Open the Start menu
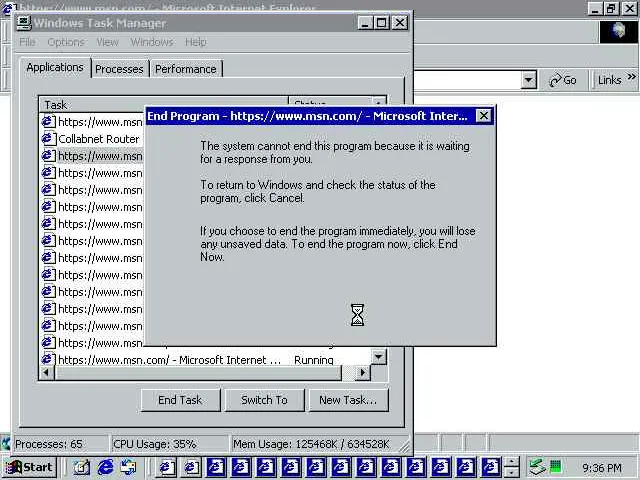Image resolution: width=640 pixels, height=480 pixels. [29, 467]
